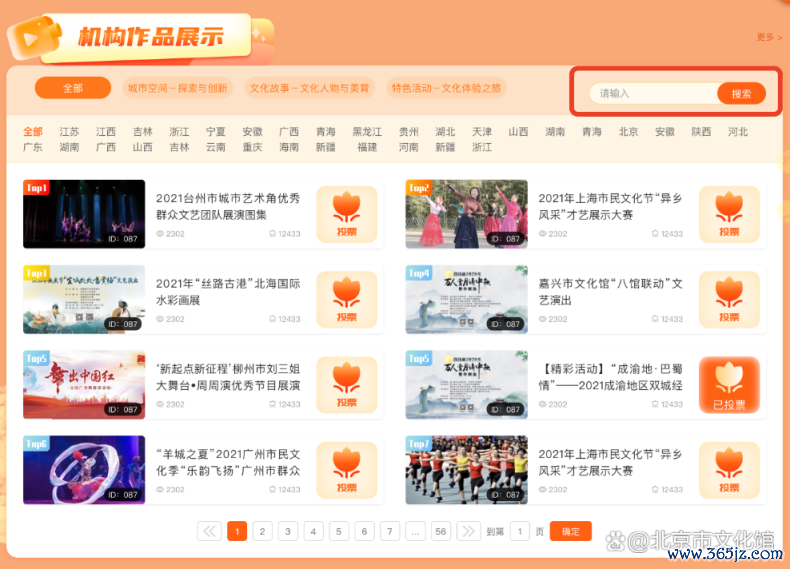The height and width of the screenshot is (569, 790).
Task: Filter works by 海南
Action: (289, 147)
